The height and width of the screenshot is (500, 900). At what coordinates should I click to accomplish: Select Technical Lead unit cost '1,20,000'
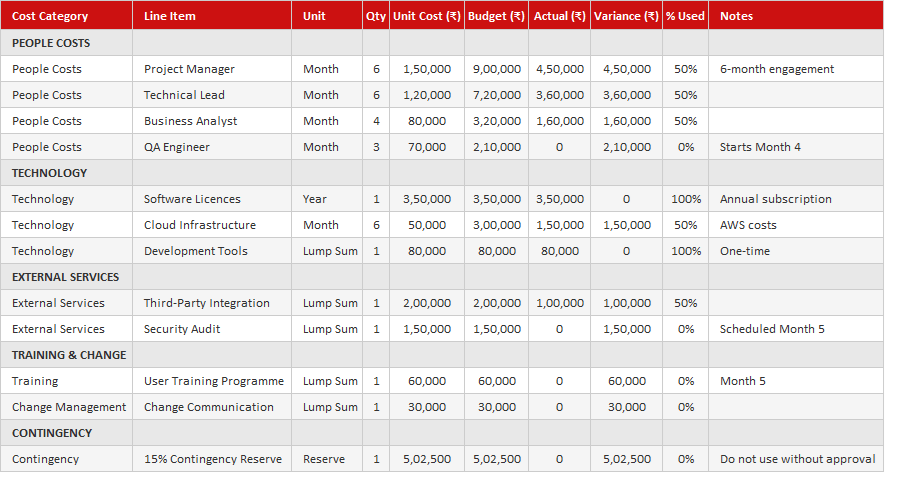[427, 95]
